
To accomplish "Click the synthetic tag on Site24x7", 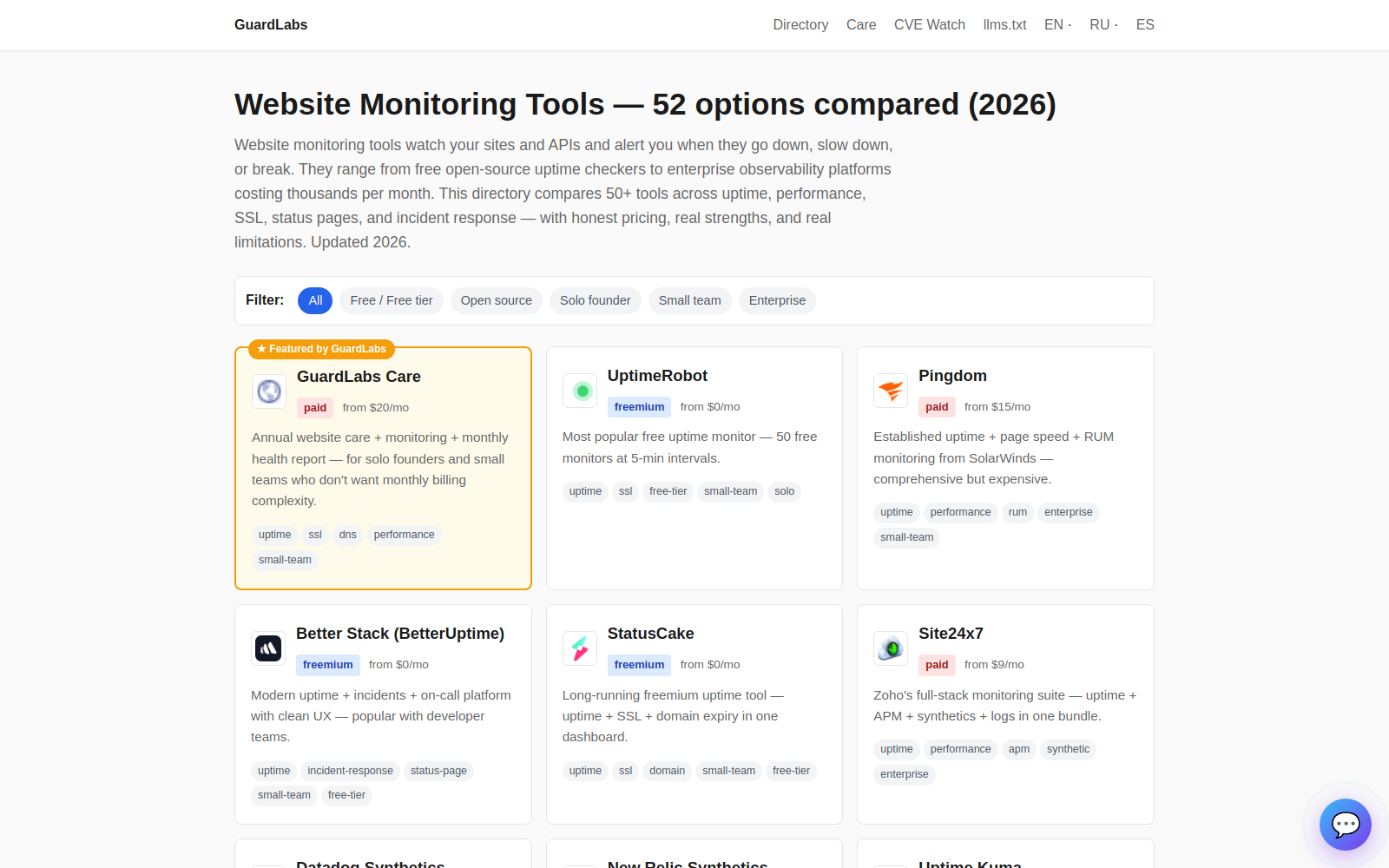I will 1068,749.
